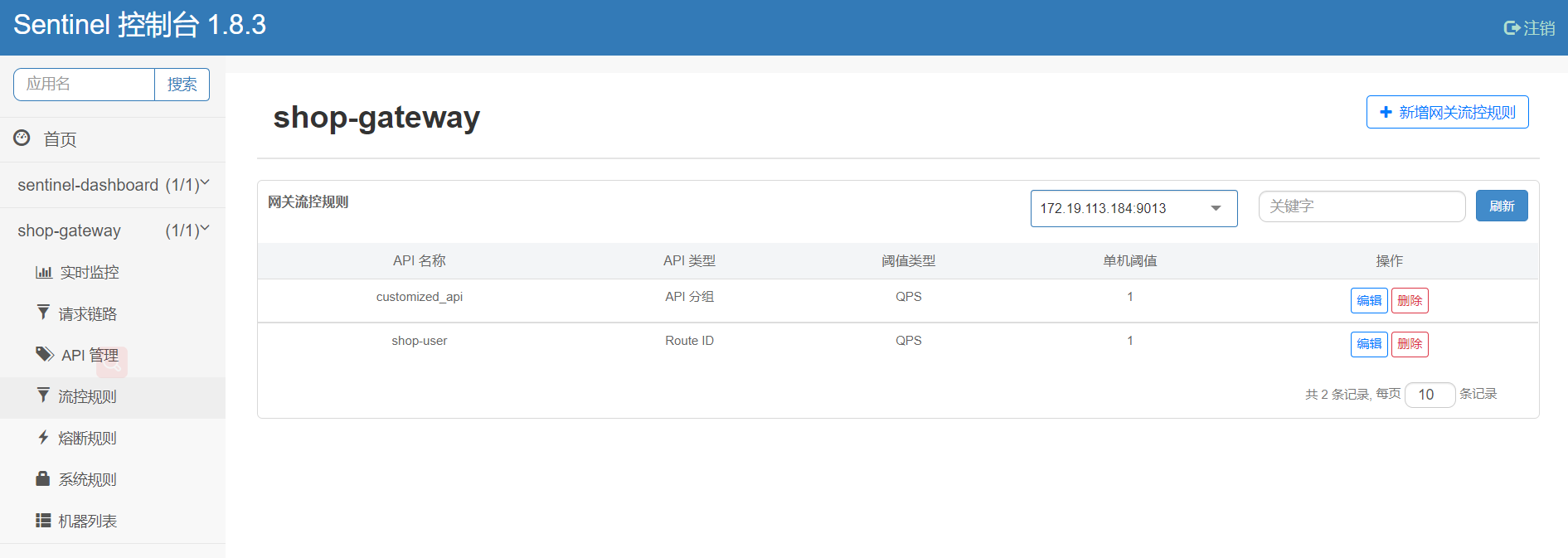Click the list icon beside 机器列表
Screen dimensions: 1568x558
click(43, 520)
